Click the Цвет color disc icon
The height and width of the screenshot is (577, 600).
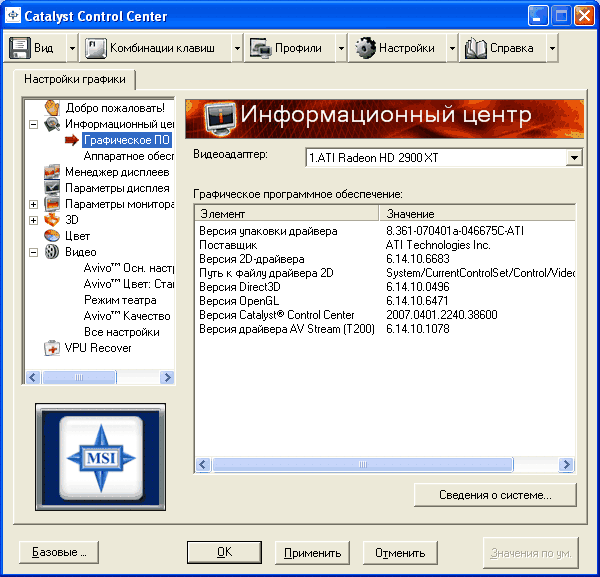52,236
